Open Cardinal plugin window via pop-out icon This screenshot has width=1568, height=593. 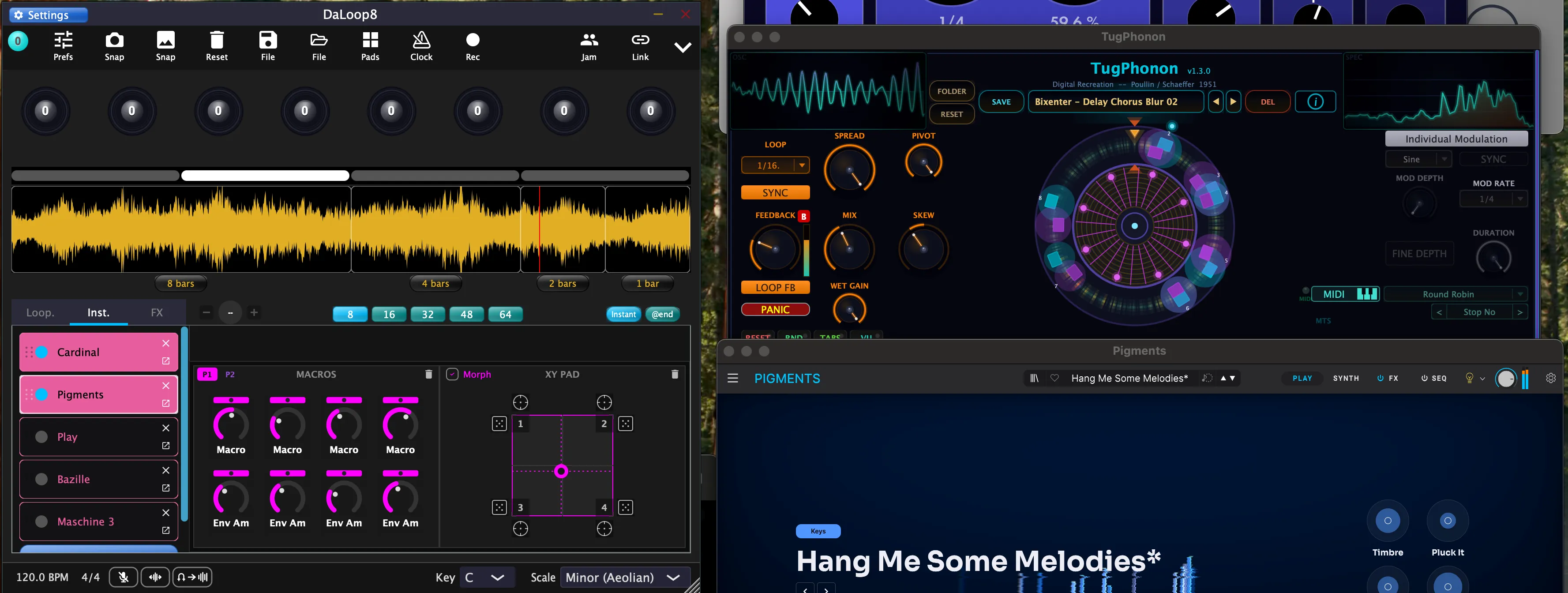point(165,361)
